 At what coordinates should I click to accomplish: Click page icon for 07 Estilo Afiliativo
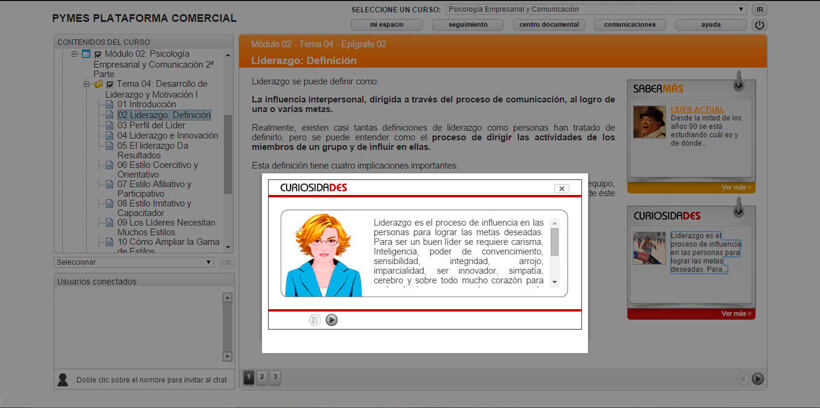point(109,185)
